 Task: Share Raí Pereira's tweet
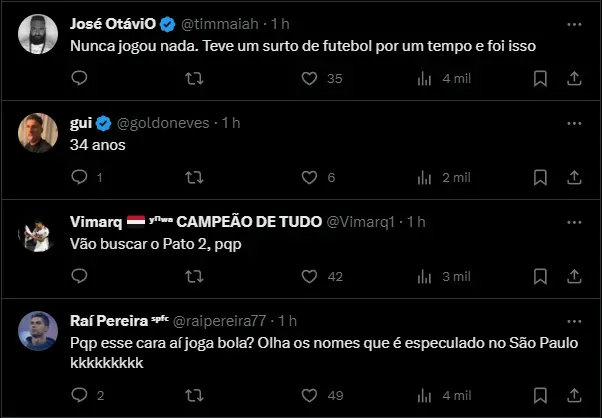(574, 395)
